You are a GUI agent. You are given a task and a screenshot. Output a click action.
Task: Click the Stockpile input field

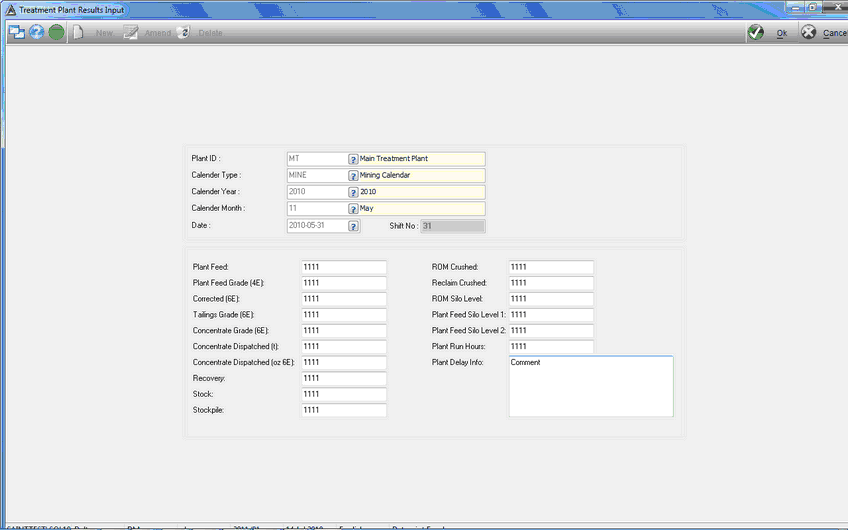[x=344, y=410]
